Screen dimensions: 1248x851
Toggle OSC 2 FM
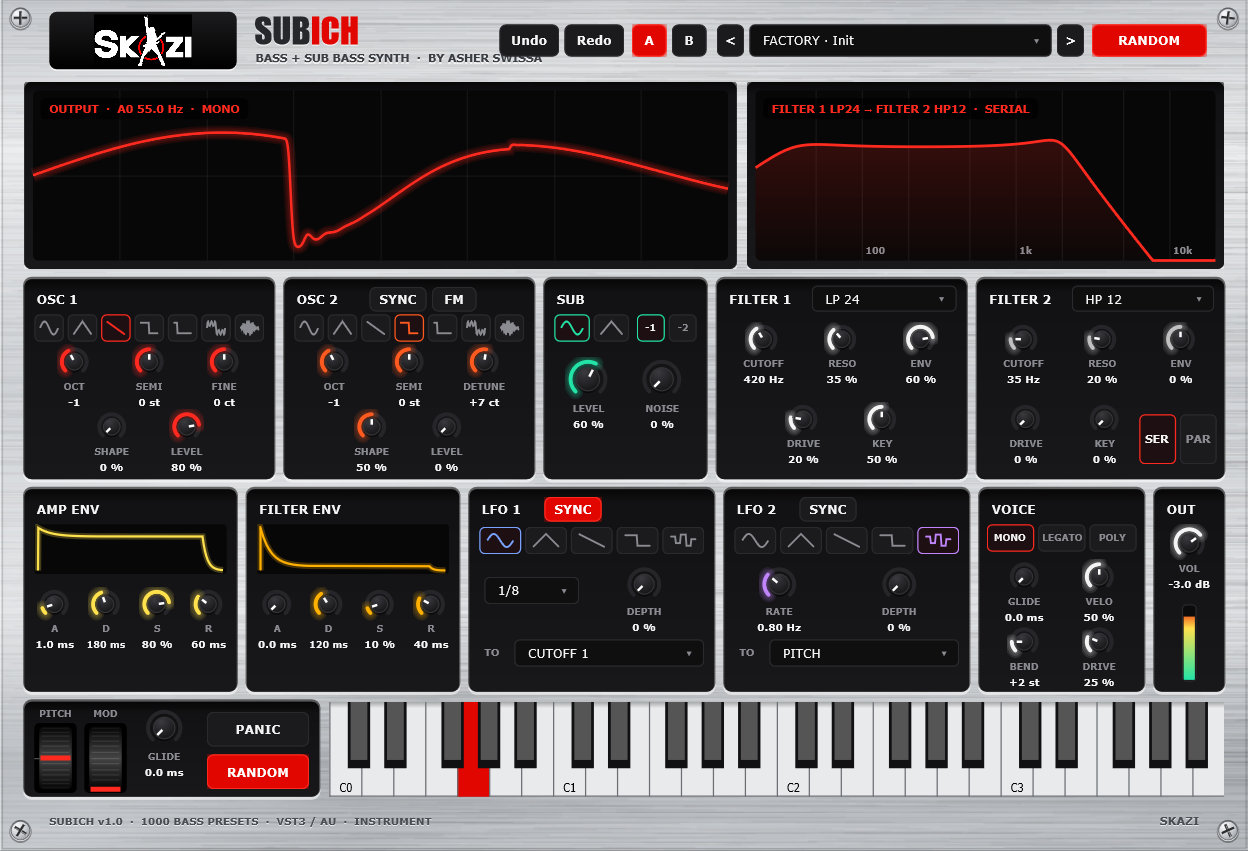point(454,299)
